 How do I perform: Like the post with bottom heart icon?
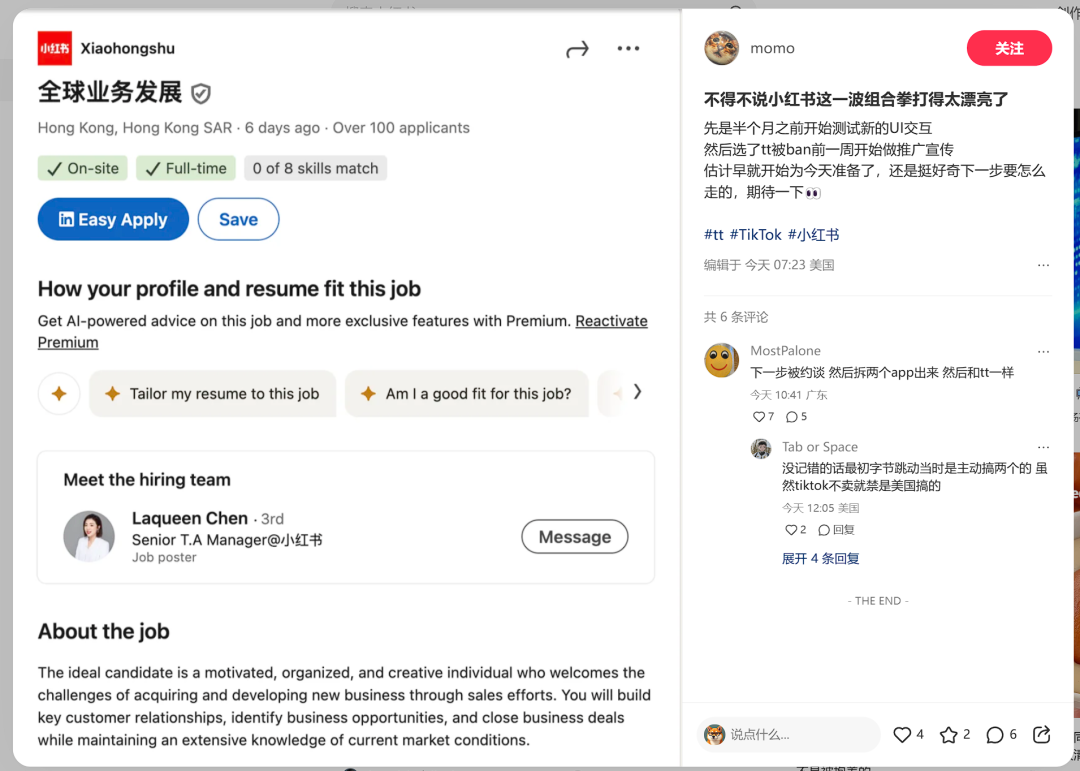[x=902, y=734]
